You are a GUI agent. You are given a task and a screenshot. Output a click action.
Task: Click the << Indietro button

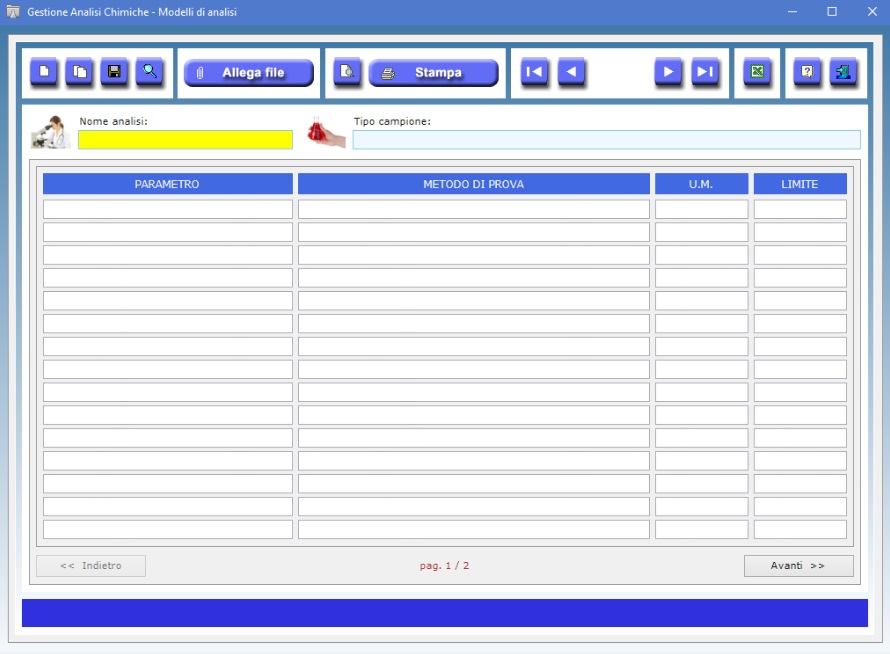(x=91, y=565)
